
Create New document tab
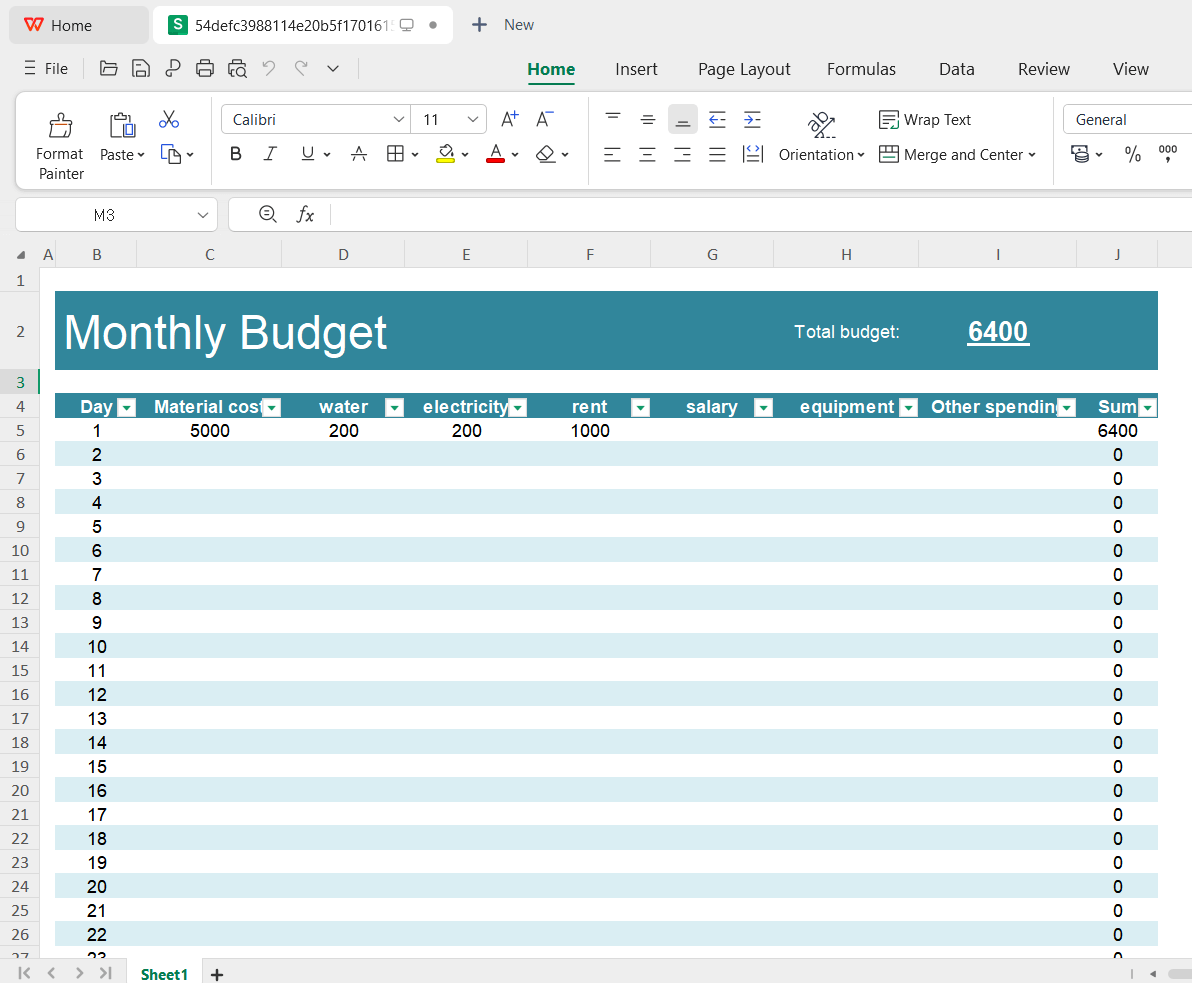coord(502,25)
